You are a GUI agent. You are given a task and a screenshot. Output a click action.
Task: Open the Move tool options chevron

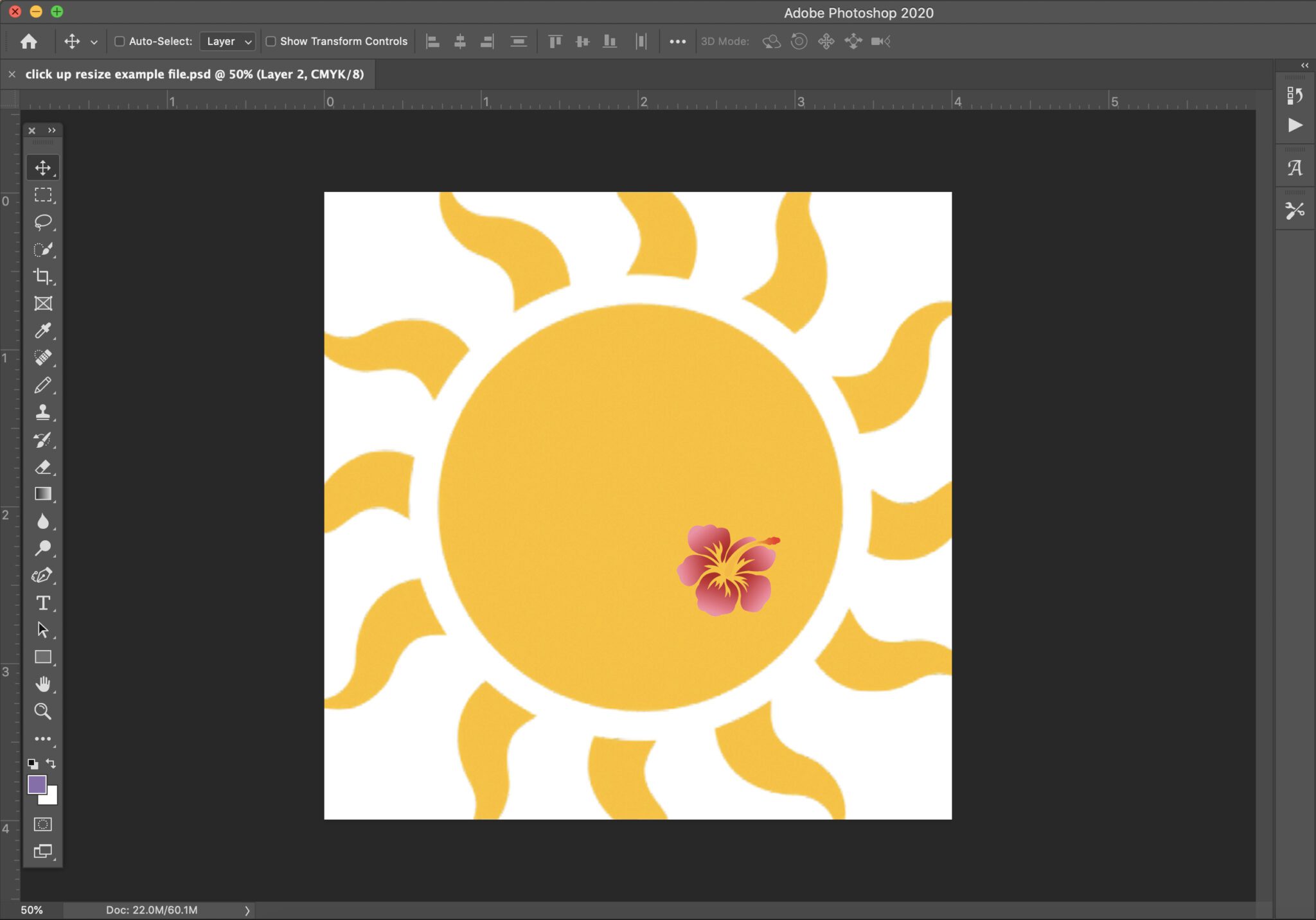(94, 40)
